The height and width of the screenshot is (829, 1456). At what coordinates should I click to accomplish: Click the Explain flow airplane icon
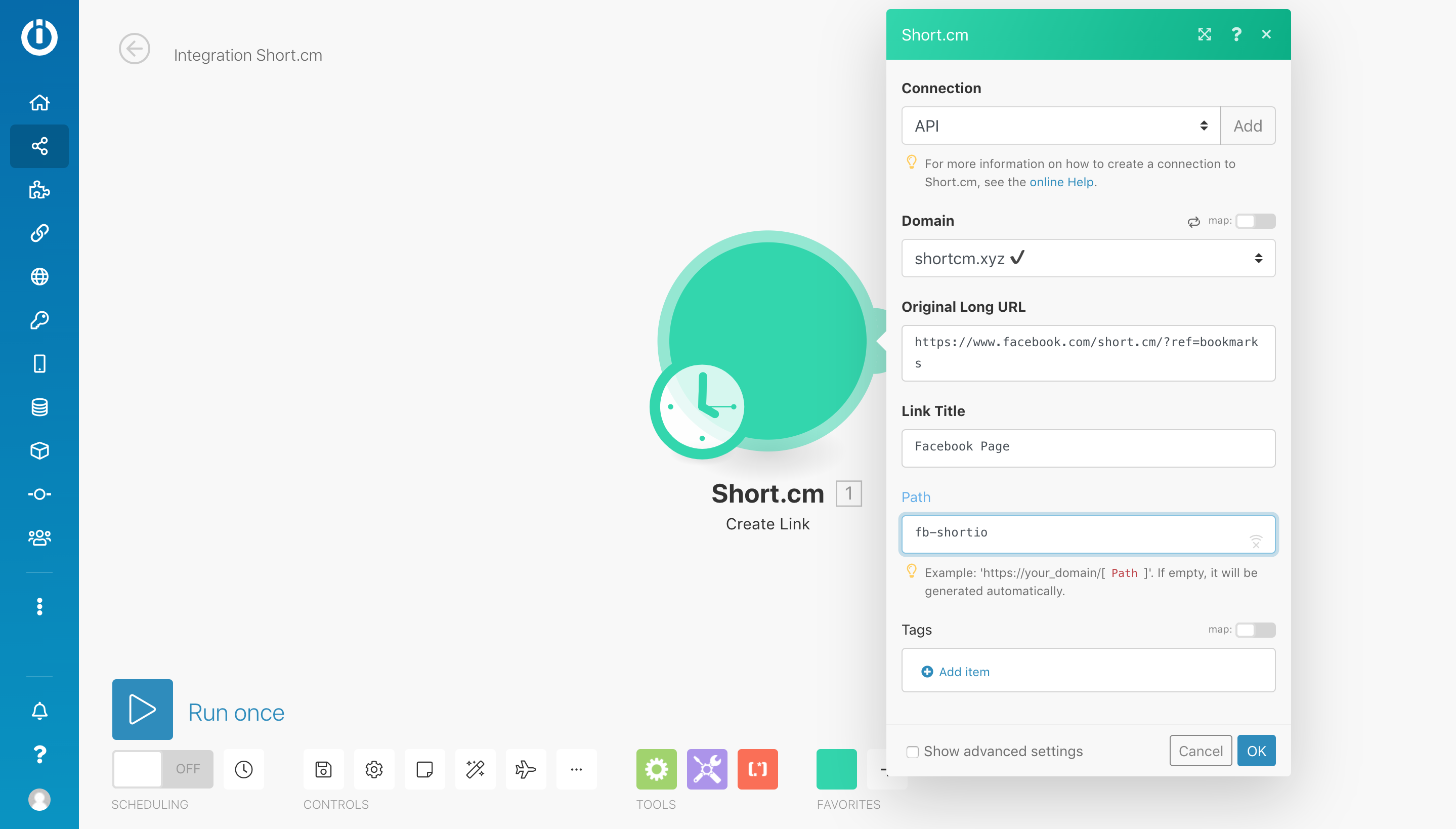(x=525, y=769)
